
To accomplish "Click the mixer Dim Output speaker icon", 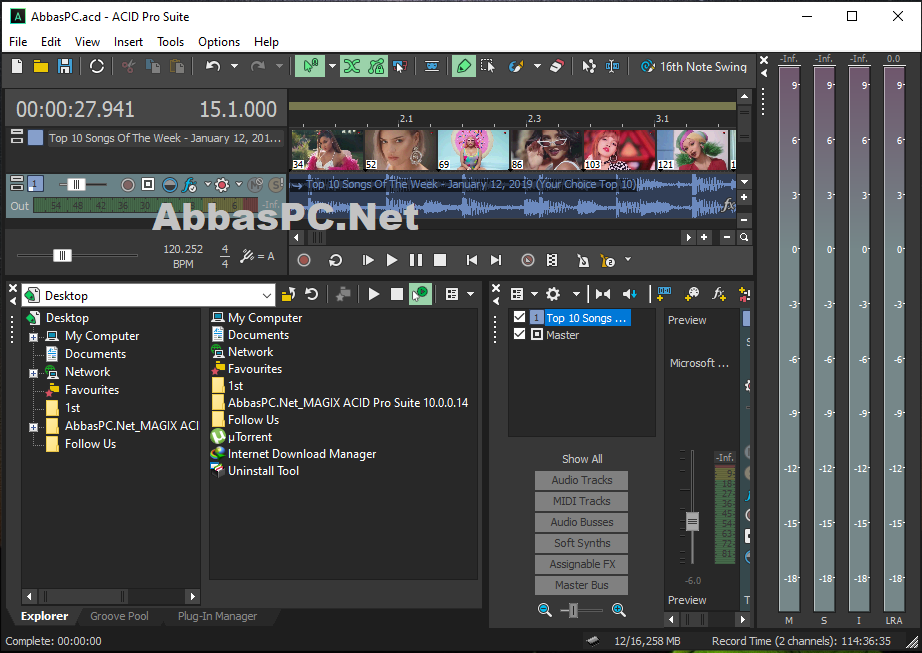I will [x=630, y=294].
